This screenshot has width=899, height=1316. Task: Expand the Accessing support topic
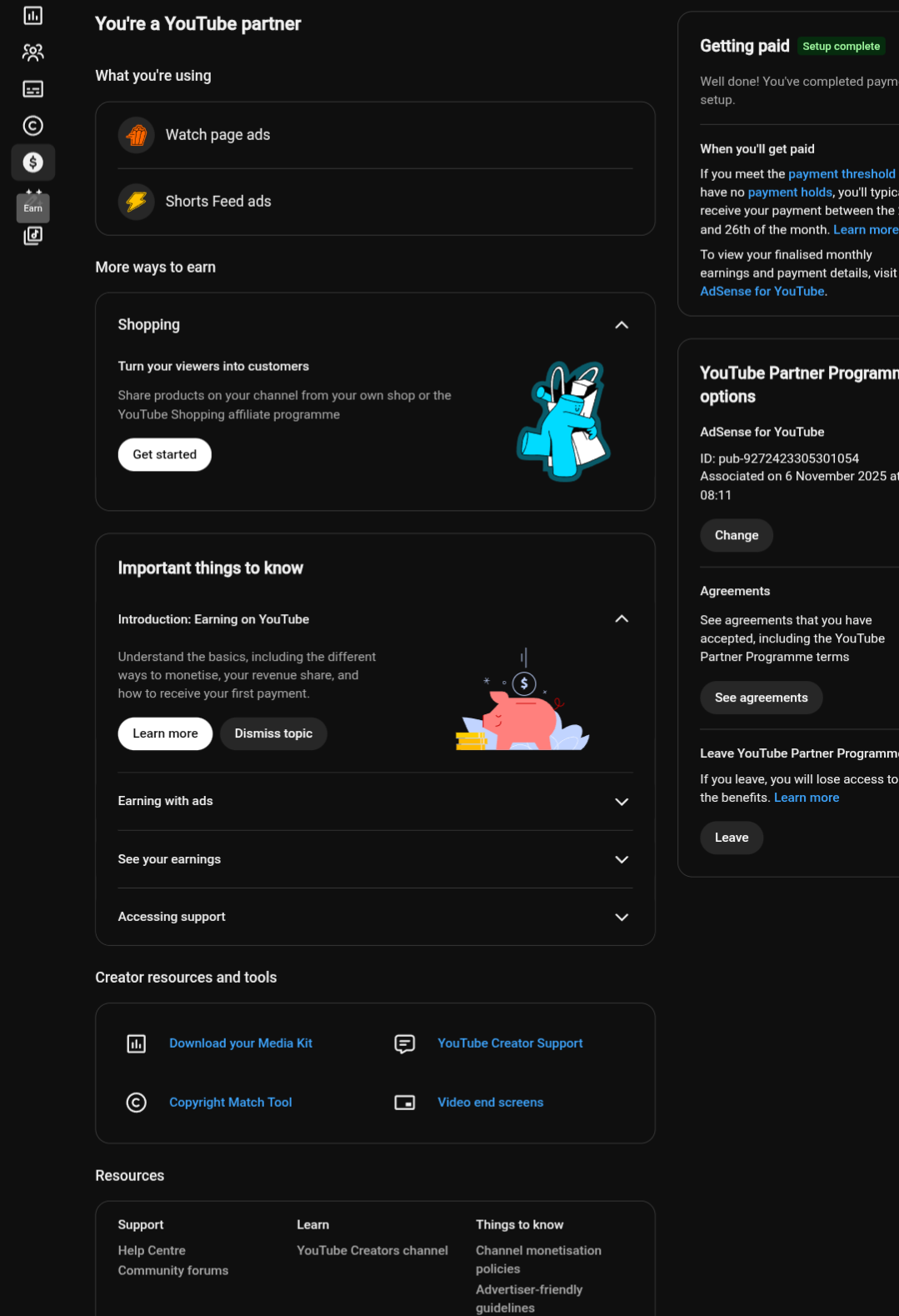pos(622,917)
